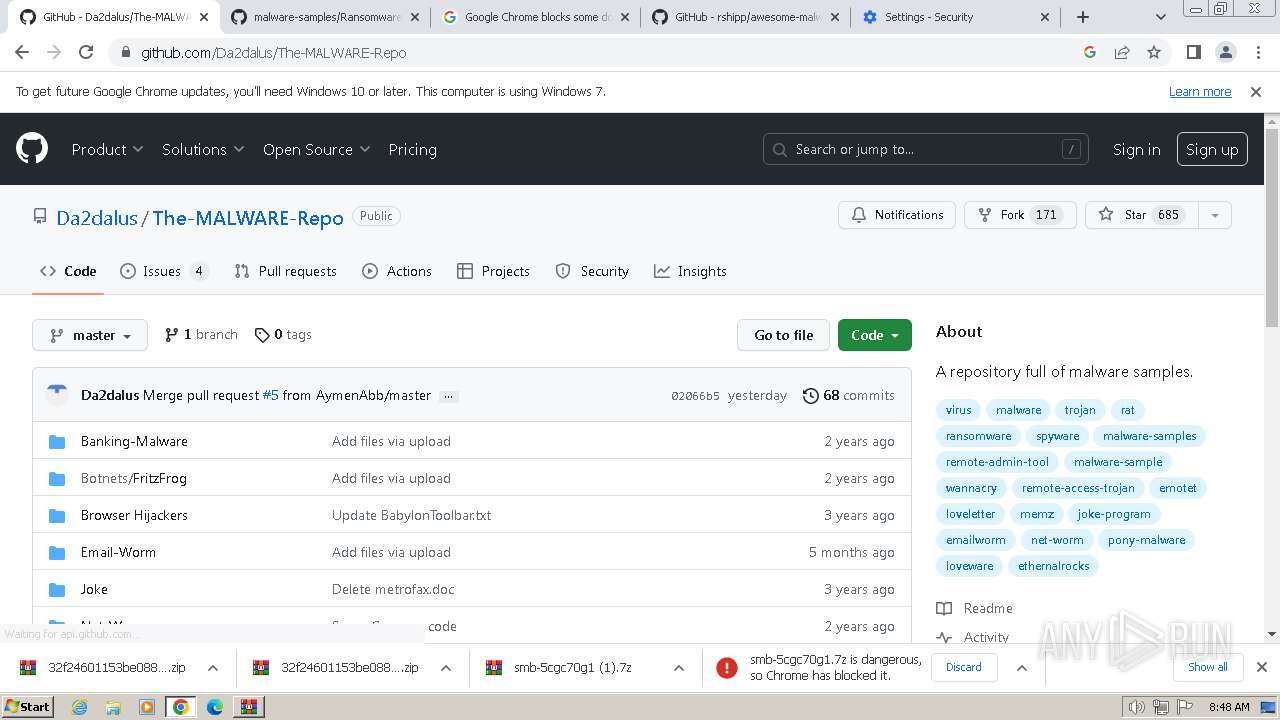Click the commit history clock icon
This screenshot has height=720, width=1280.
coord(811,395)
